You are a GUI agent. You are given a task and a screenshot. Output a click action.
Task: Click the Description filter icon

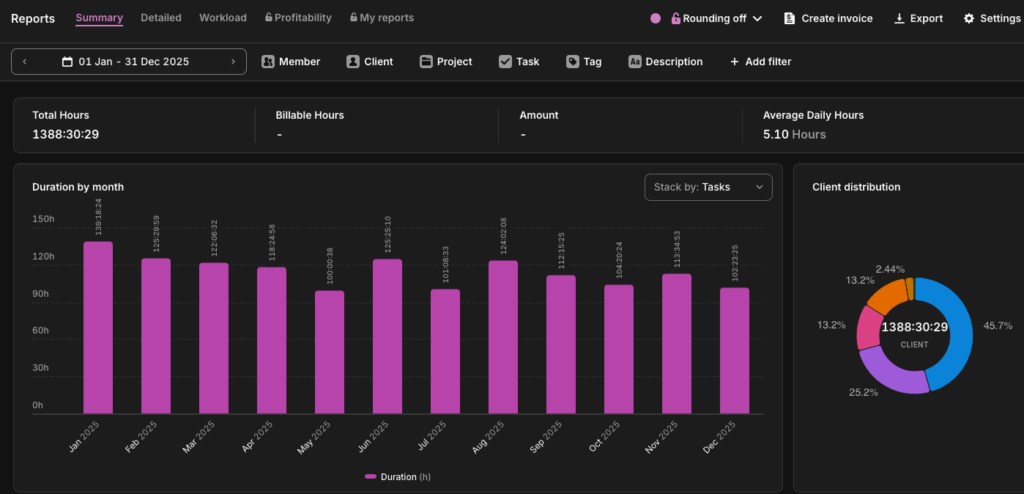click(x=635, y=62)
